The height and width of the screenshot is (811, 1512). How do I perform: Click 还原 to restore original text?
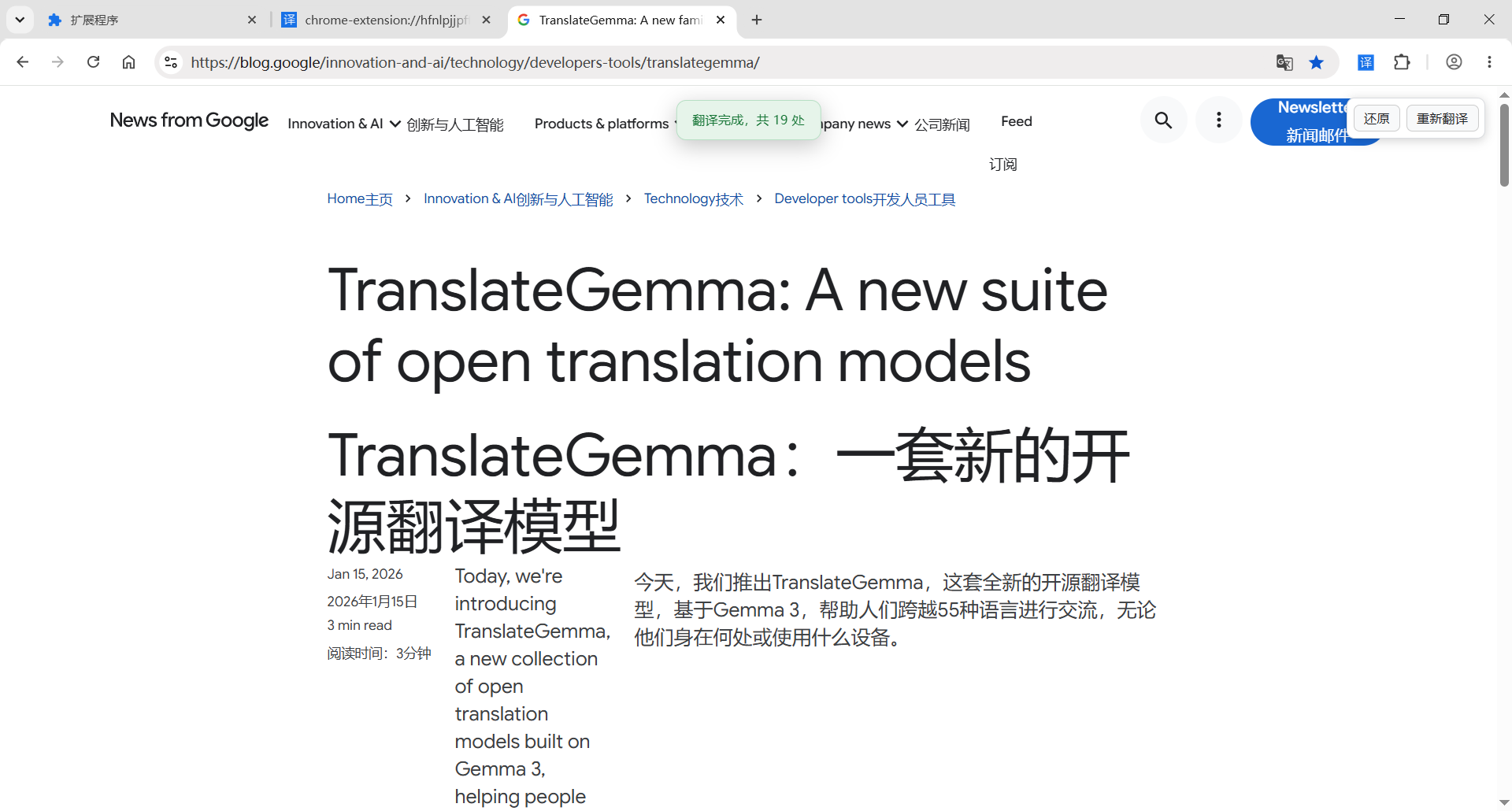[1377, 118]
